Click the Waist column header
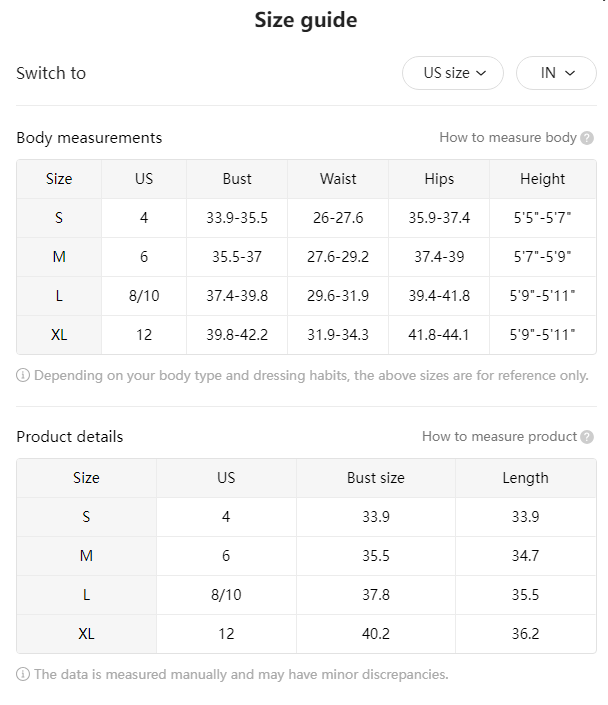The image size is (608, 705). [338, 179]
